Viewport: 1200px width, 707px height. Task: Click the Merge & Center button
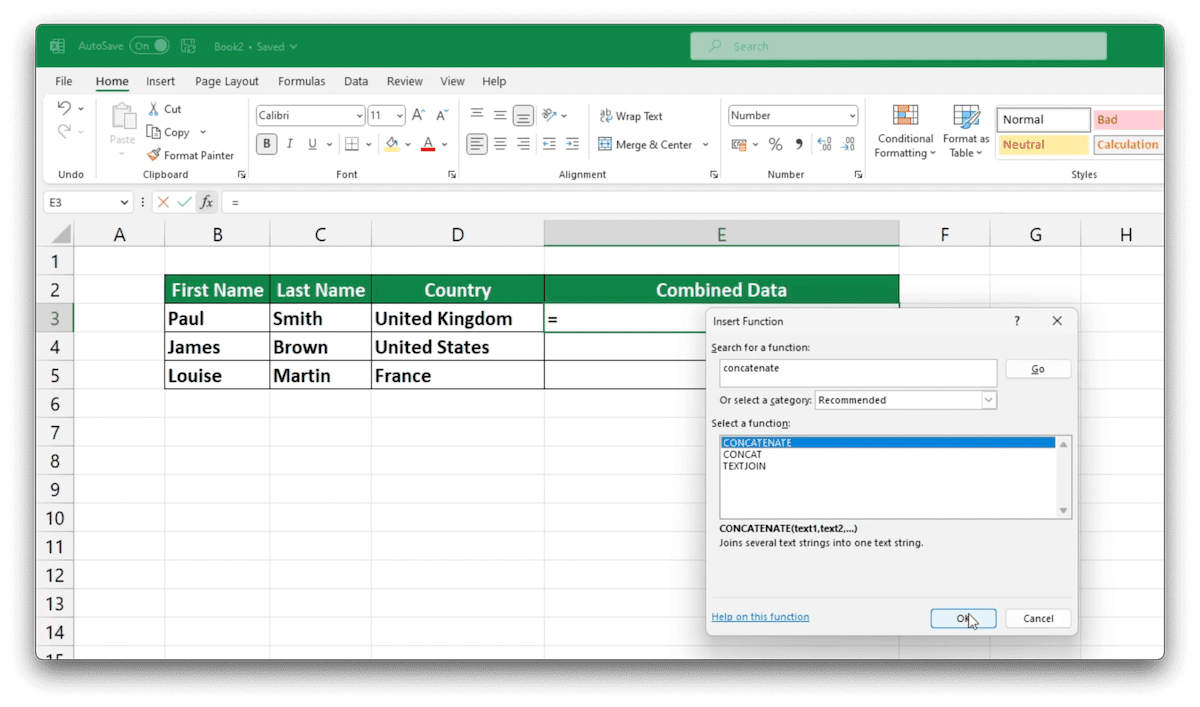[x=645, y=145]
